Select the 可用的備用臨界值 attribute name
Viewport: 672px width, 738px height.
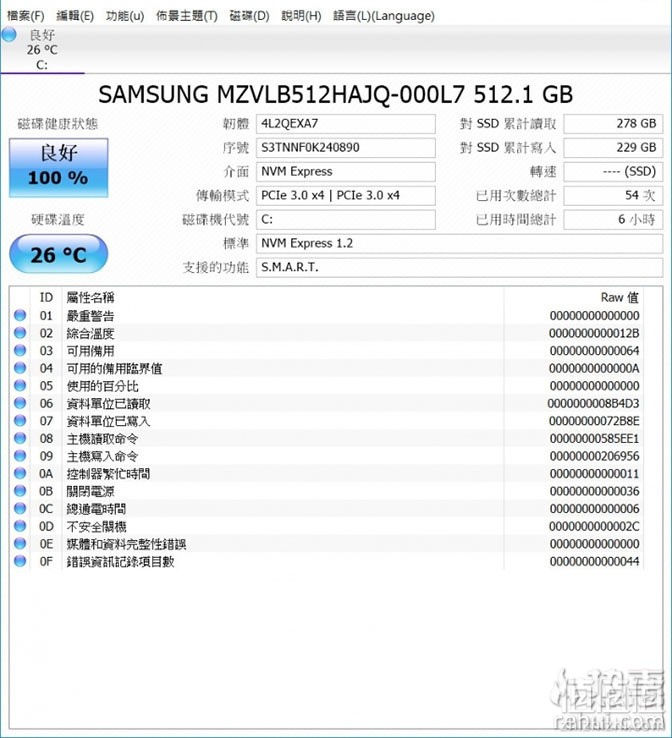114,369
